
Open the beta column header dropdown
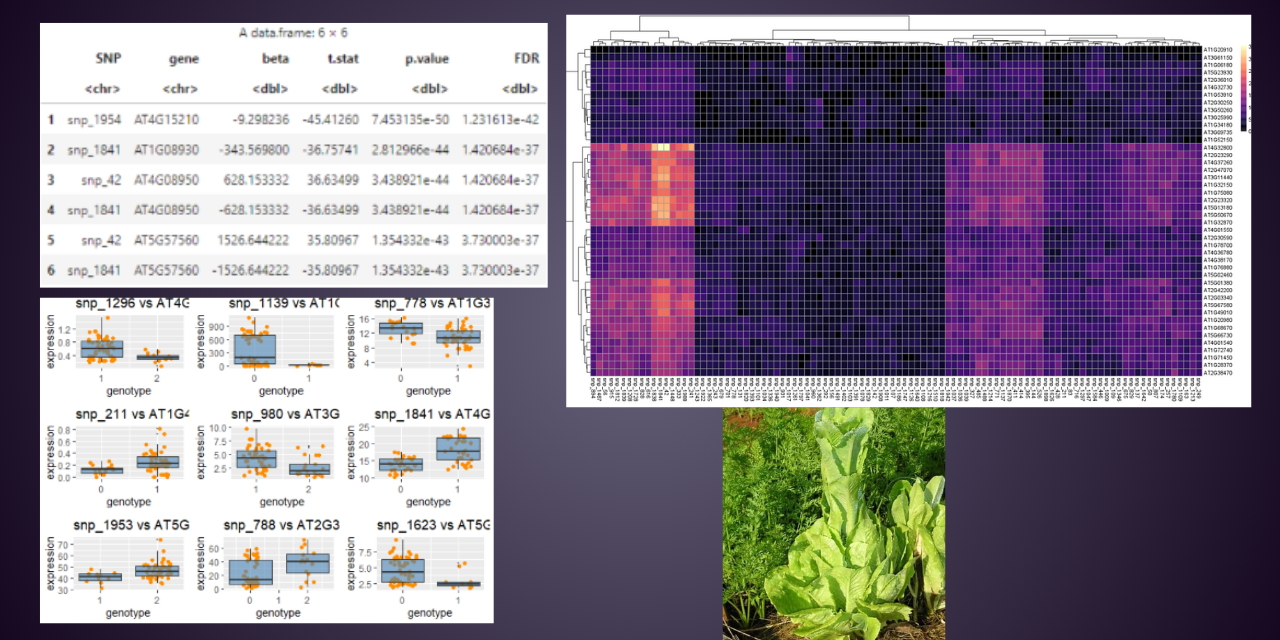[274, 58]
